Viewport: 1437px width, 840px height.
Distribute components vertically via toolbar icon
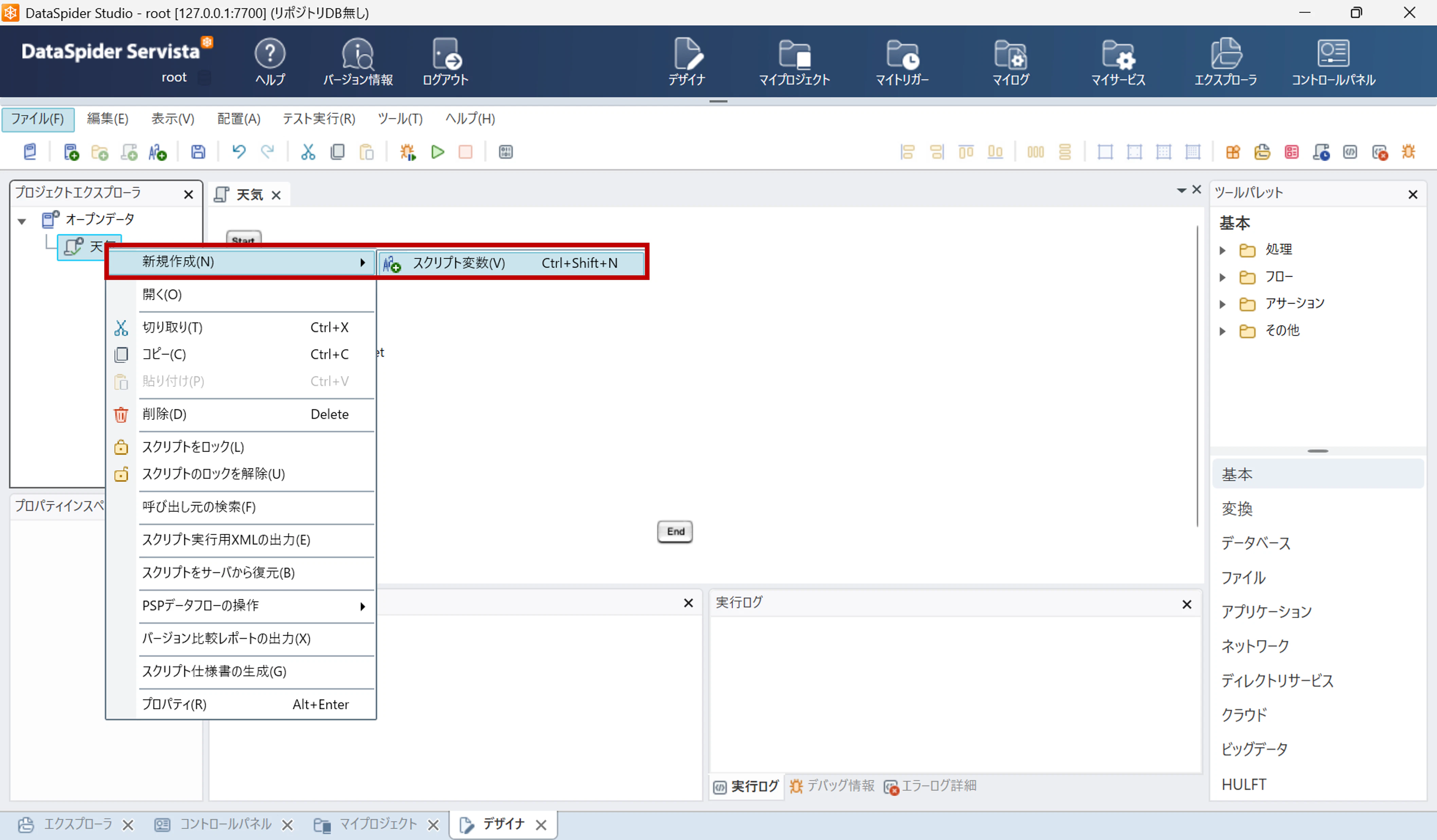(x=1065, y=152)
